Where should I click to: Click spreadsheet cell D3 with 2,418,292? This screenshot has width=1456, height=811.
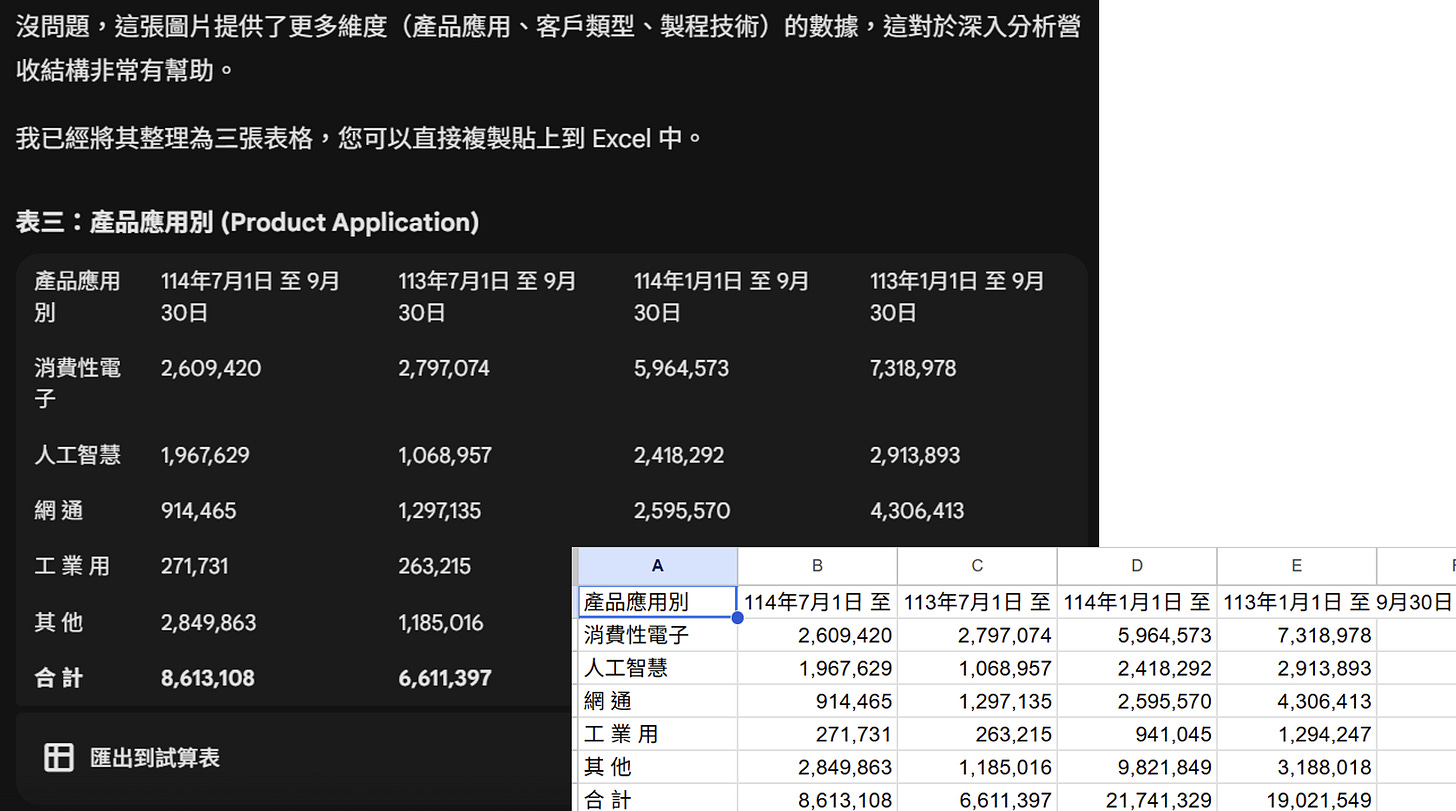click(x=1137, y=668)
